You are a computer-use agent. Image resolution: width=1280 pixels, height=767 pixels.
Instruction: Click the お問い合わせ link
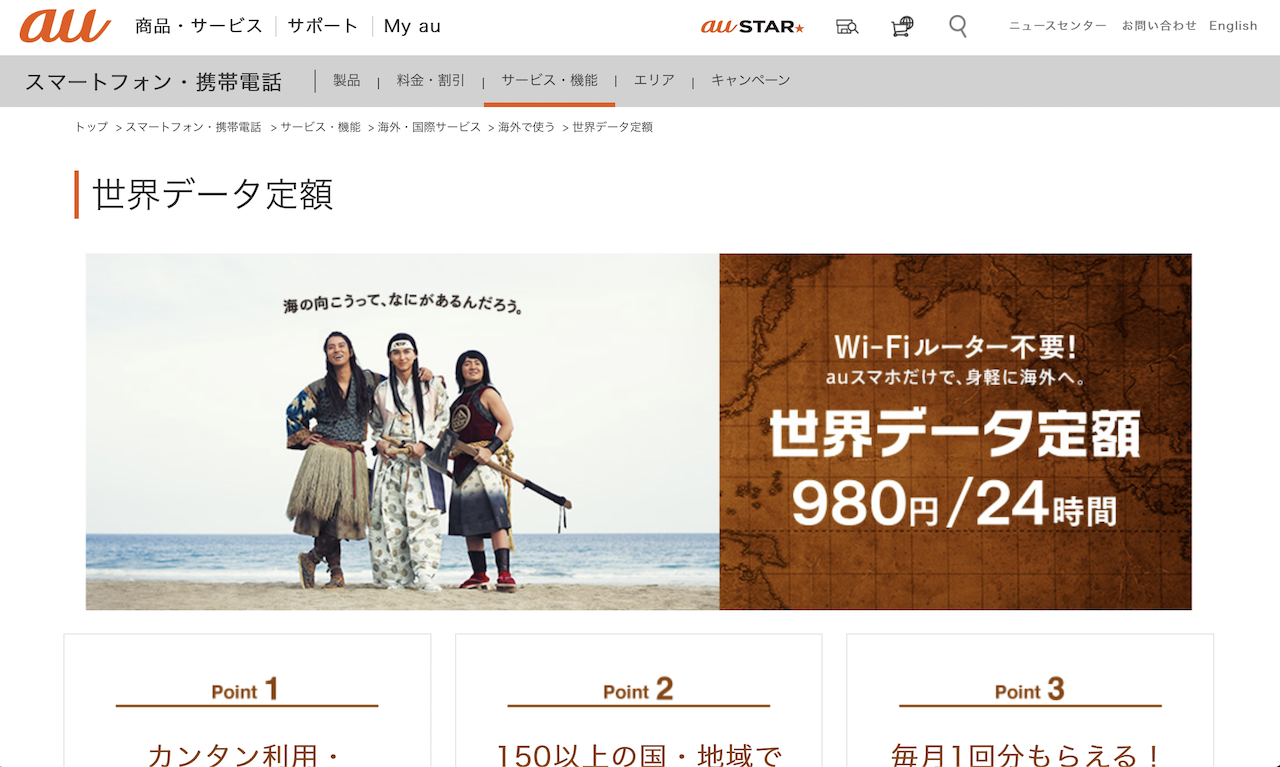point(1159,26)
